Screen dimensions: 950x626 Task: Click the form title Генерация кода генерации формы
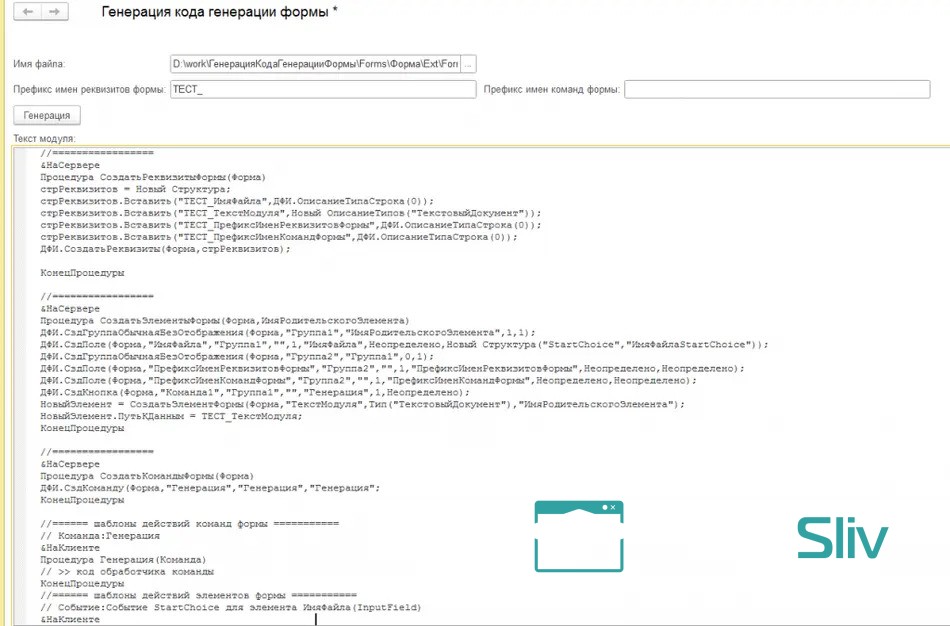click(x=220, y=12)
